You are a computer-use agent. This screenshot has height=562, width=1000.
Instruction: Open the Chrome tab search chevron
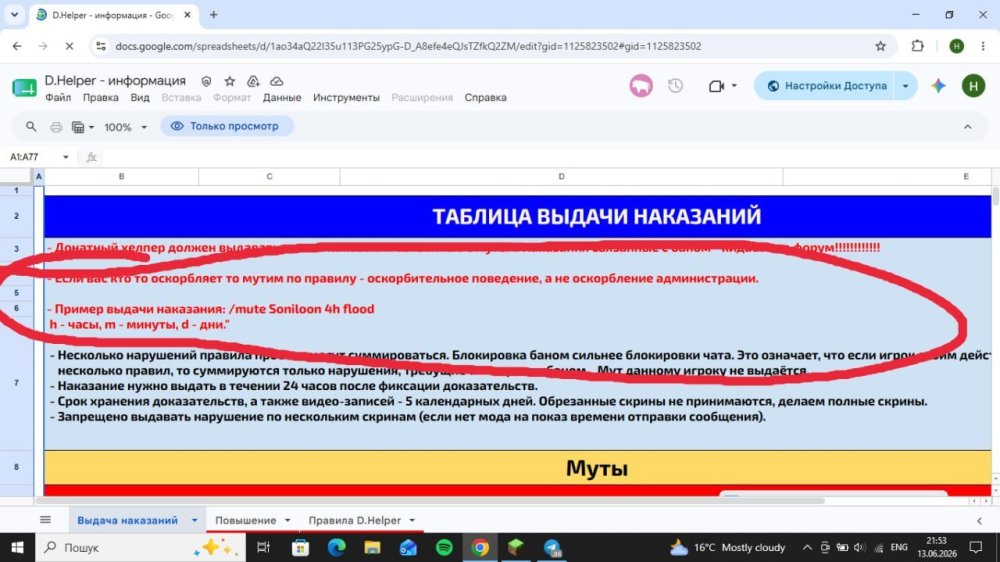point(15,15)
